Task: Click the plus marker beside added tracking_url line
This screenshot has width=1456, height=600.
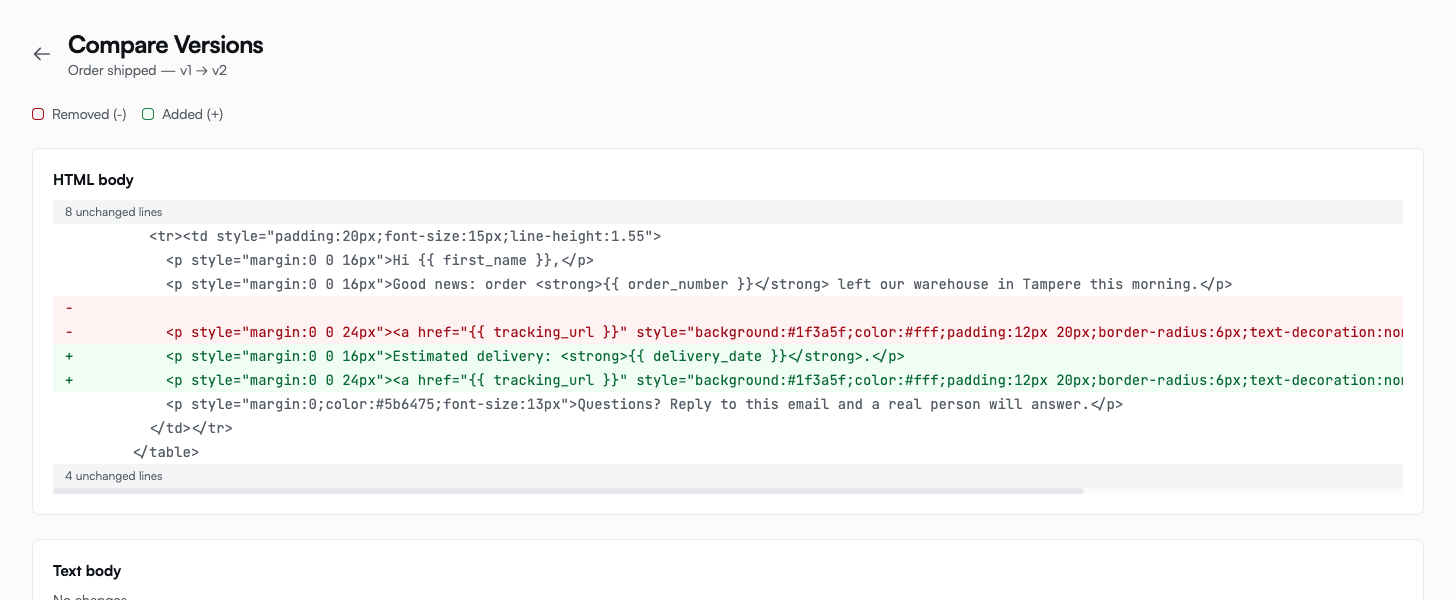Action: pos(69,380)
